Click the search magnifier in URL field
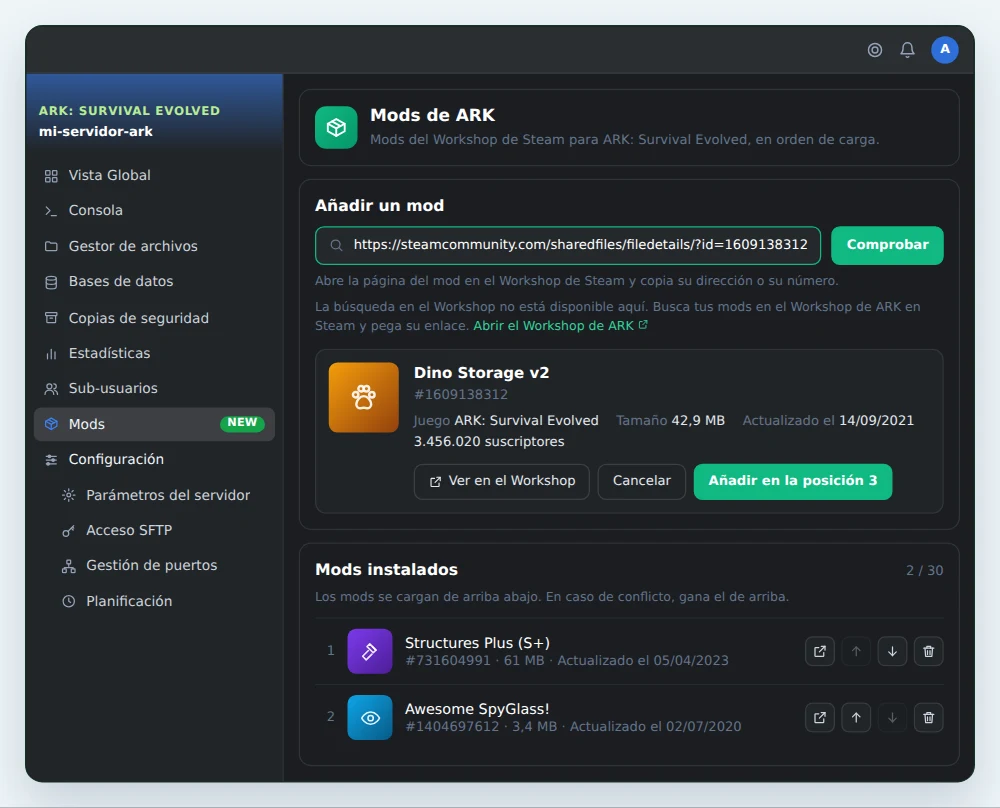 (336, 246)
